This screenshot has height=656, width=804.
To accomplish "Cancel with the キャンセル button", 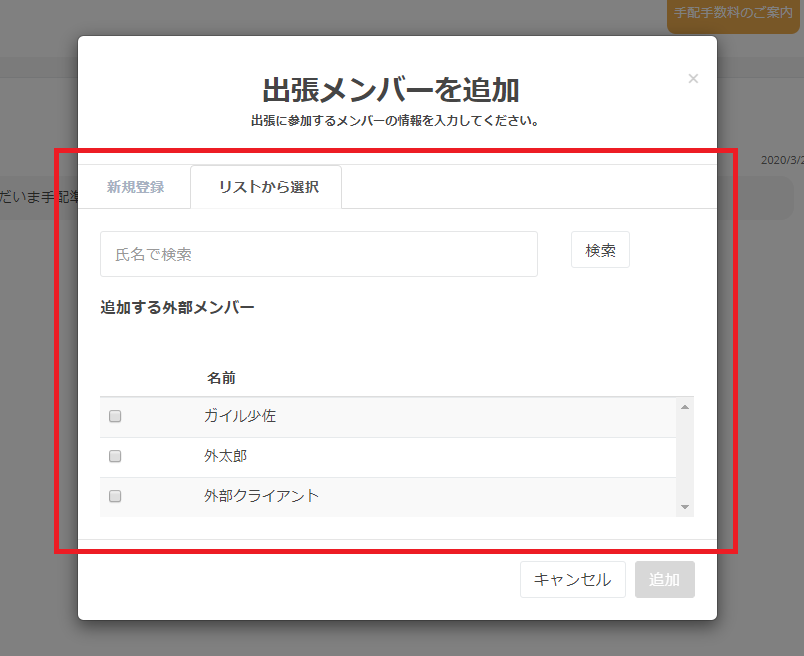I will coord(572,579).
